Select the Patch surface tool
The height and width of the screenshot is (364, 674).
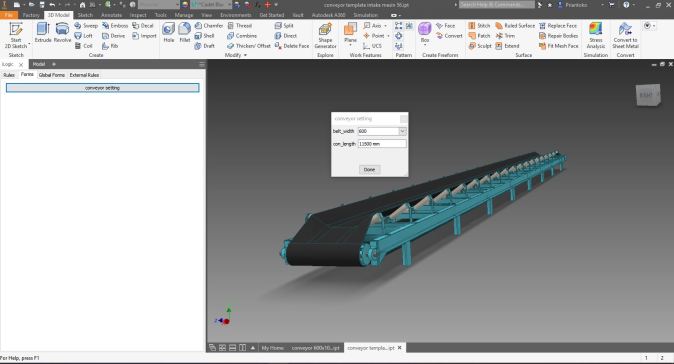coord(479,36)
